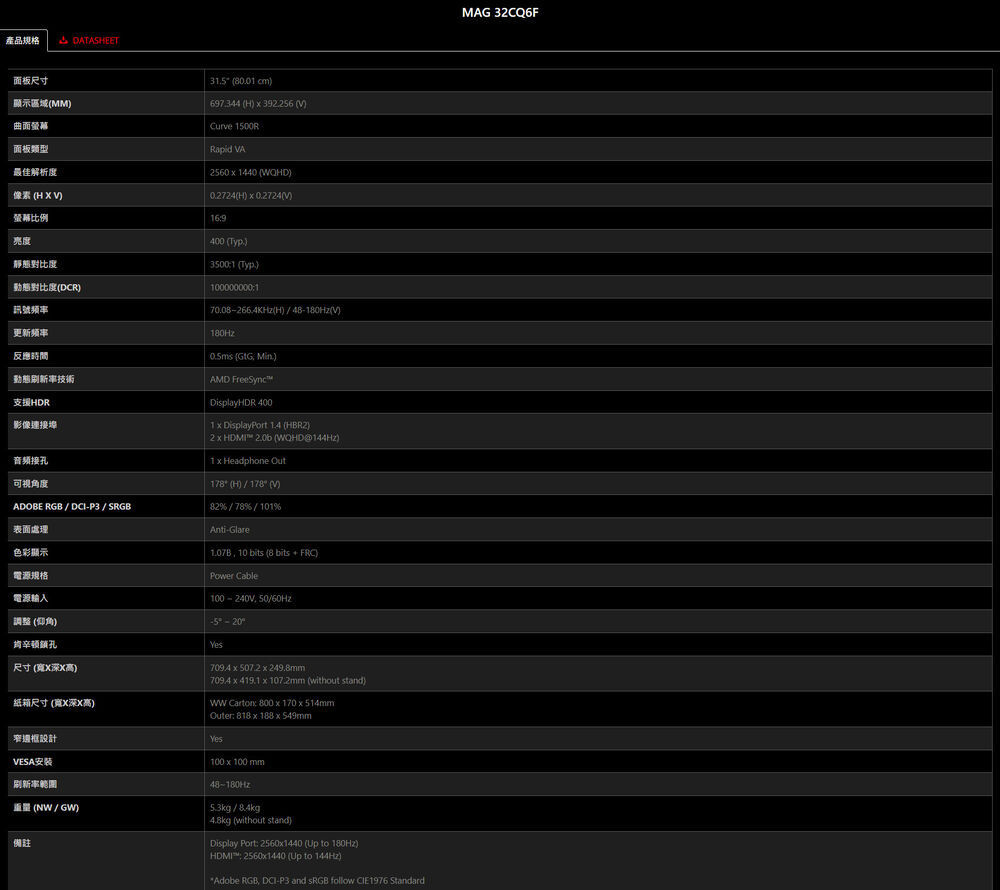This screenshot has width=1000, height=890.
Task: Click the download icon beside DATASHEET
Action: click(64, 40)
